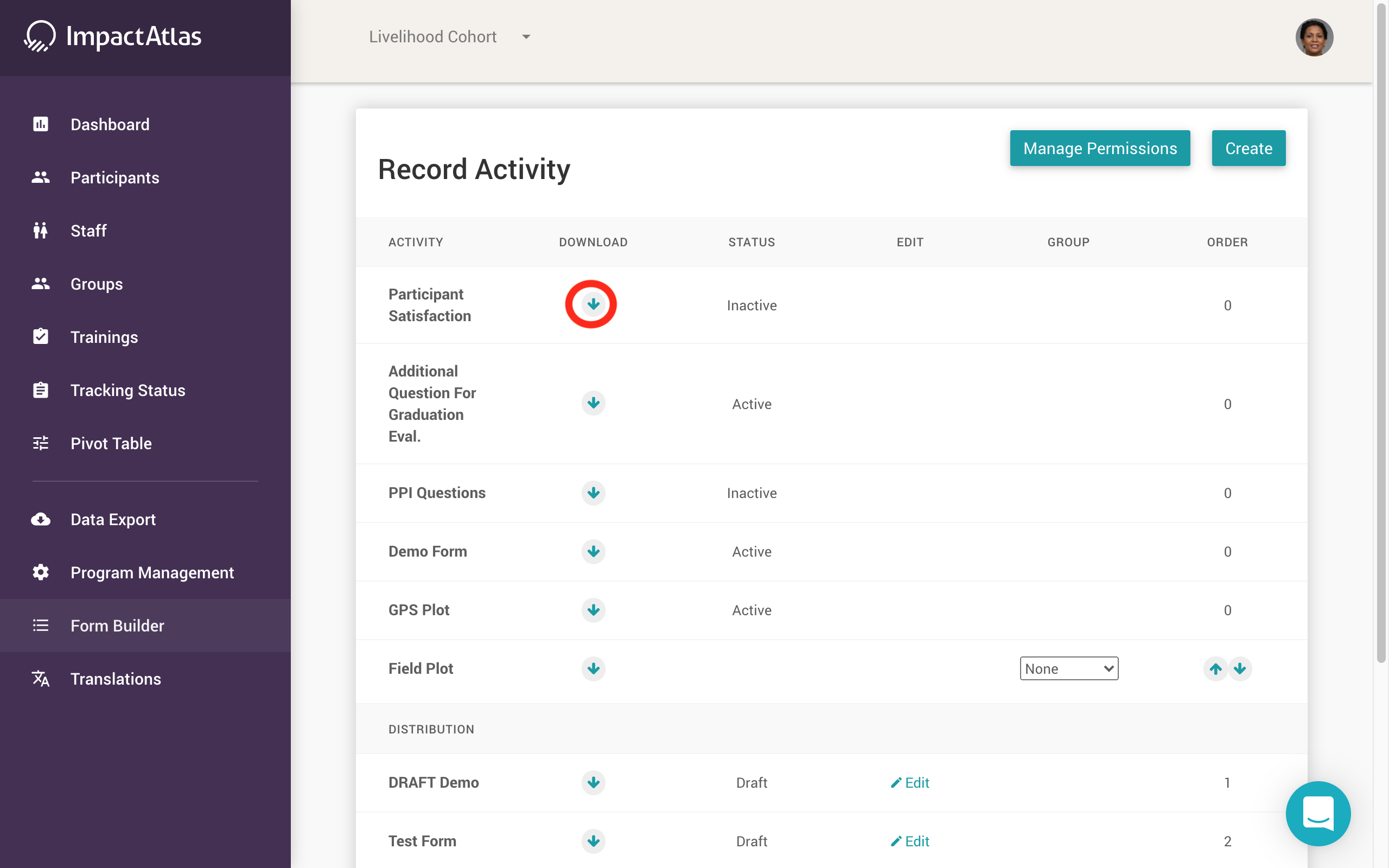Open the Field Plot group dropdown
The image size is (1389, 868).
[x=1069, y=669]
